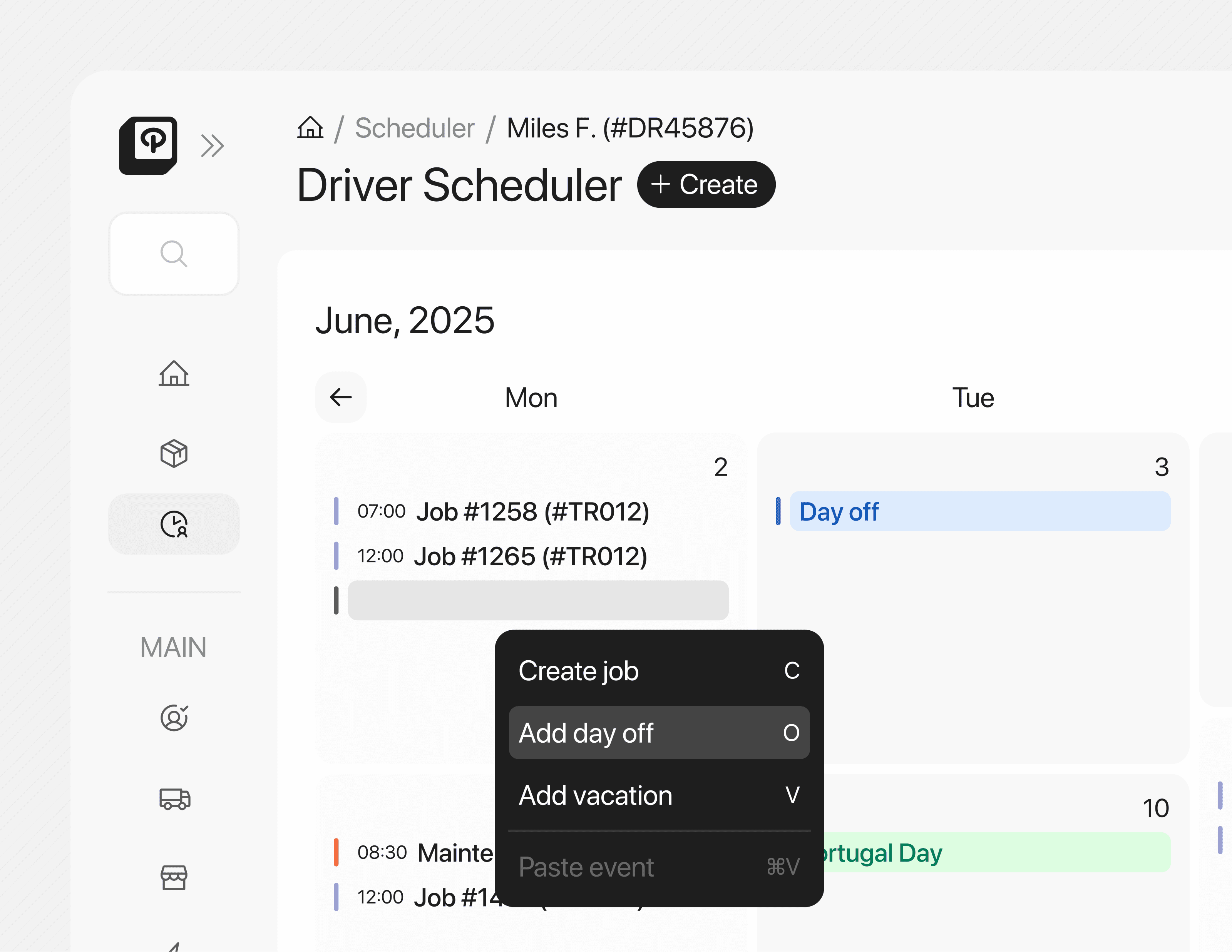Open Home from sidebar house icon
Viewport: 1232px width, 952px height.
[174, 373]
